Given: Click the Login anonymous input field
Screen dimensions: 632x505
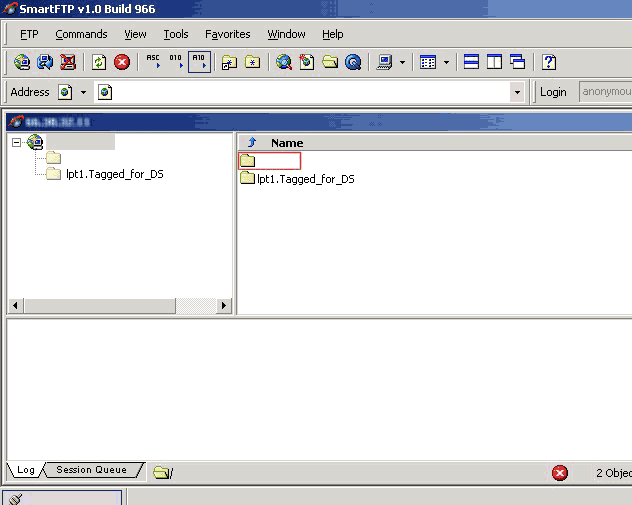Looking at the screenshot, I should point(605,92).
